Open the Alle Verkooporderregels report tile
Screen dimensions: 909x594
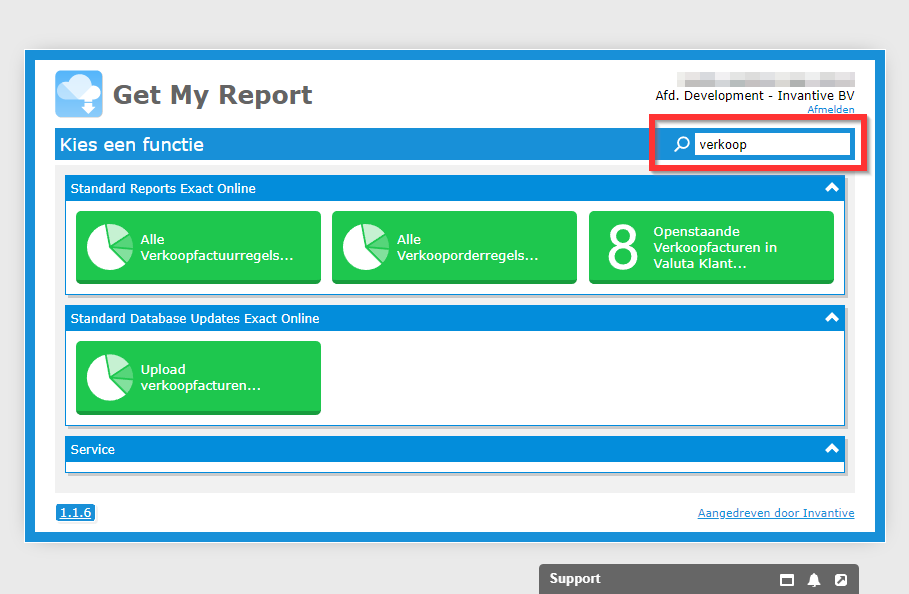454,247
